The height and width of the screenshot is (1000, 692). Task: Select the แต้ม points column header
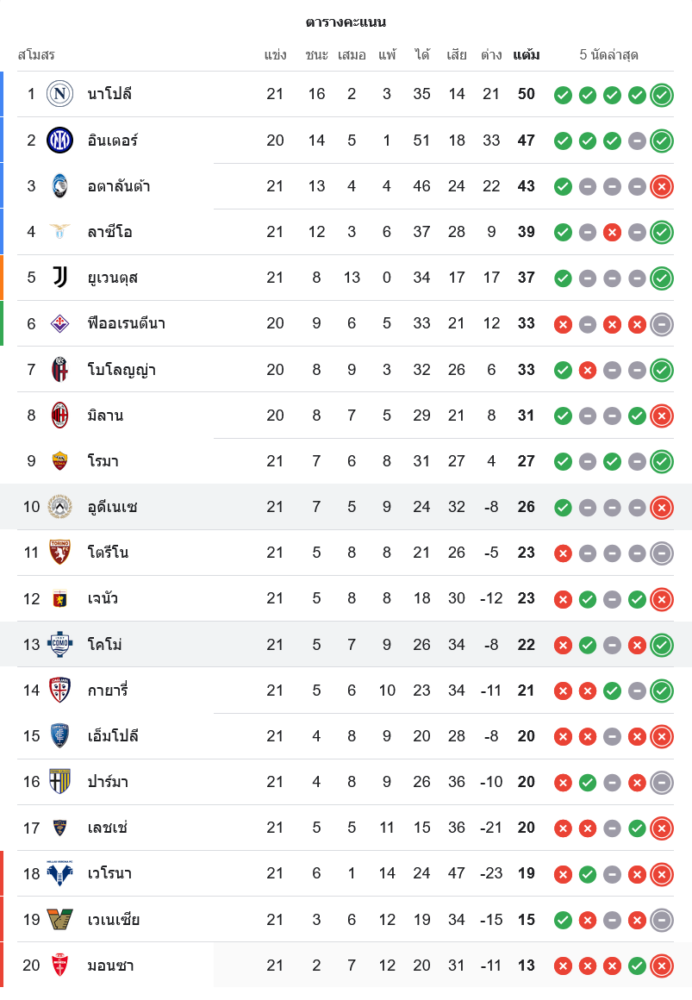(526, 55)
